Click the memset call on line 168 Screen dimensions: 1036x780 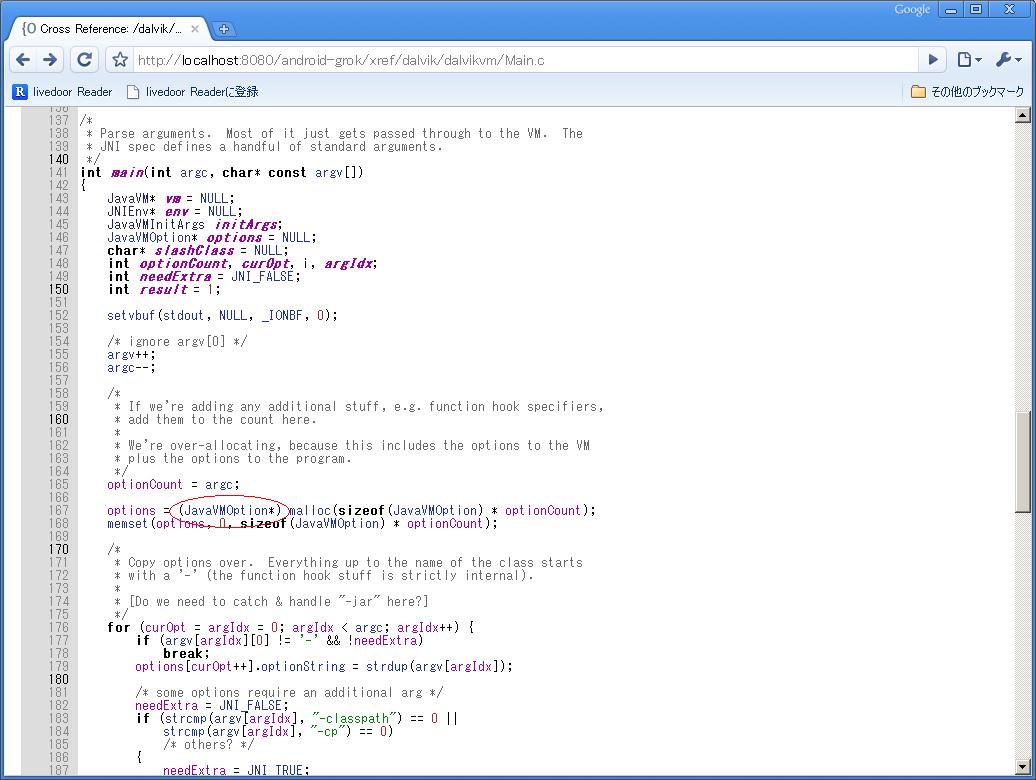point(128,523)
